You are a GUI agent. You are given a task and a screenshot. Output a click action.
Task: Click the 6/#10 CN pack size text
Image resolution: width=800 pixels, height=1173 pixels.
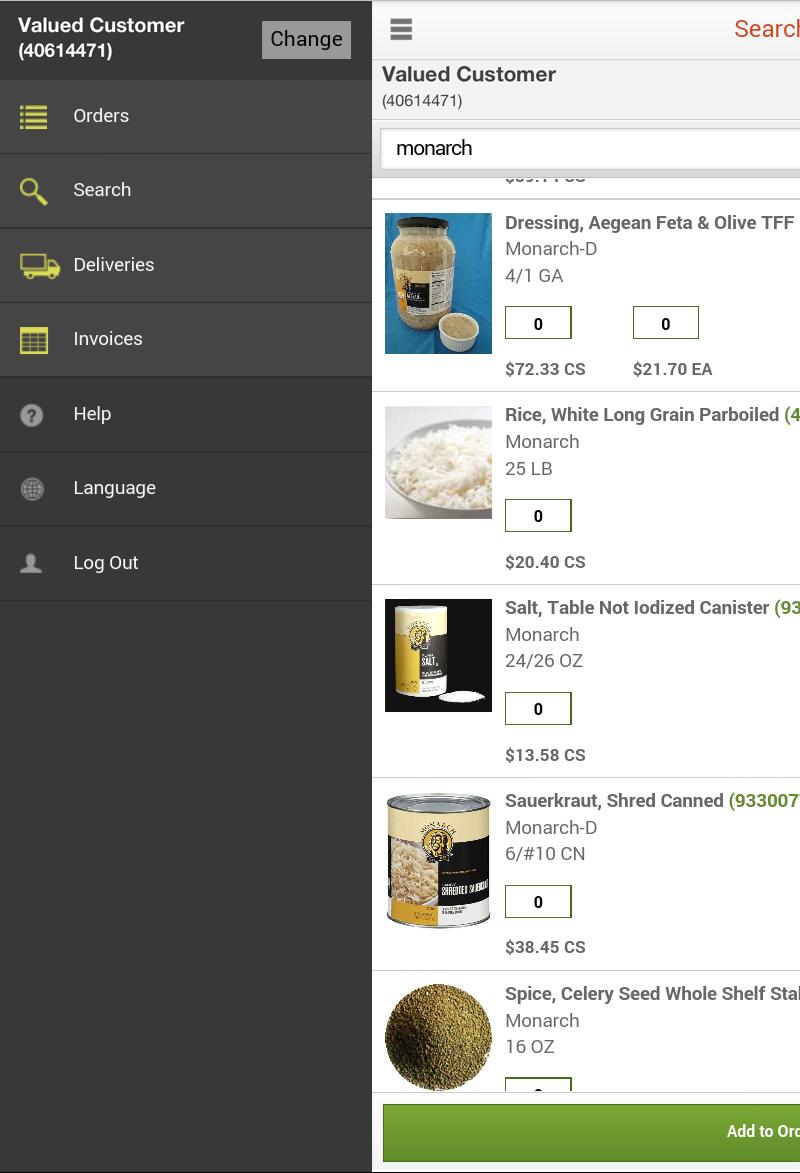(x=545, y=854)
